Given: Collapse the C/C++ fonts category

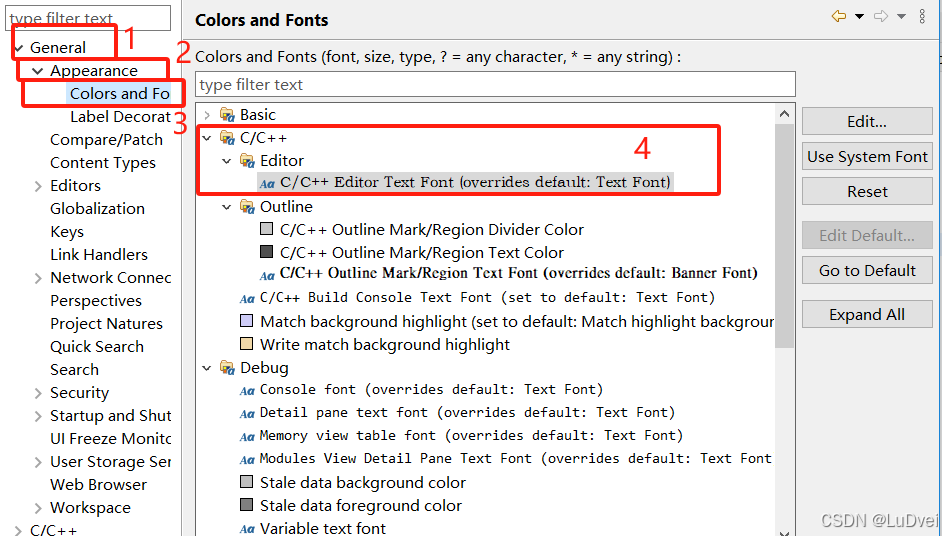Looking at the screenshot, I should tap(207, 138).
